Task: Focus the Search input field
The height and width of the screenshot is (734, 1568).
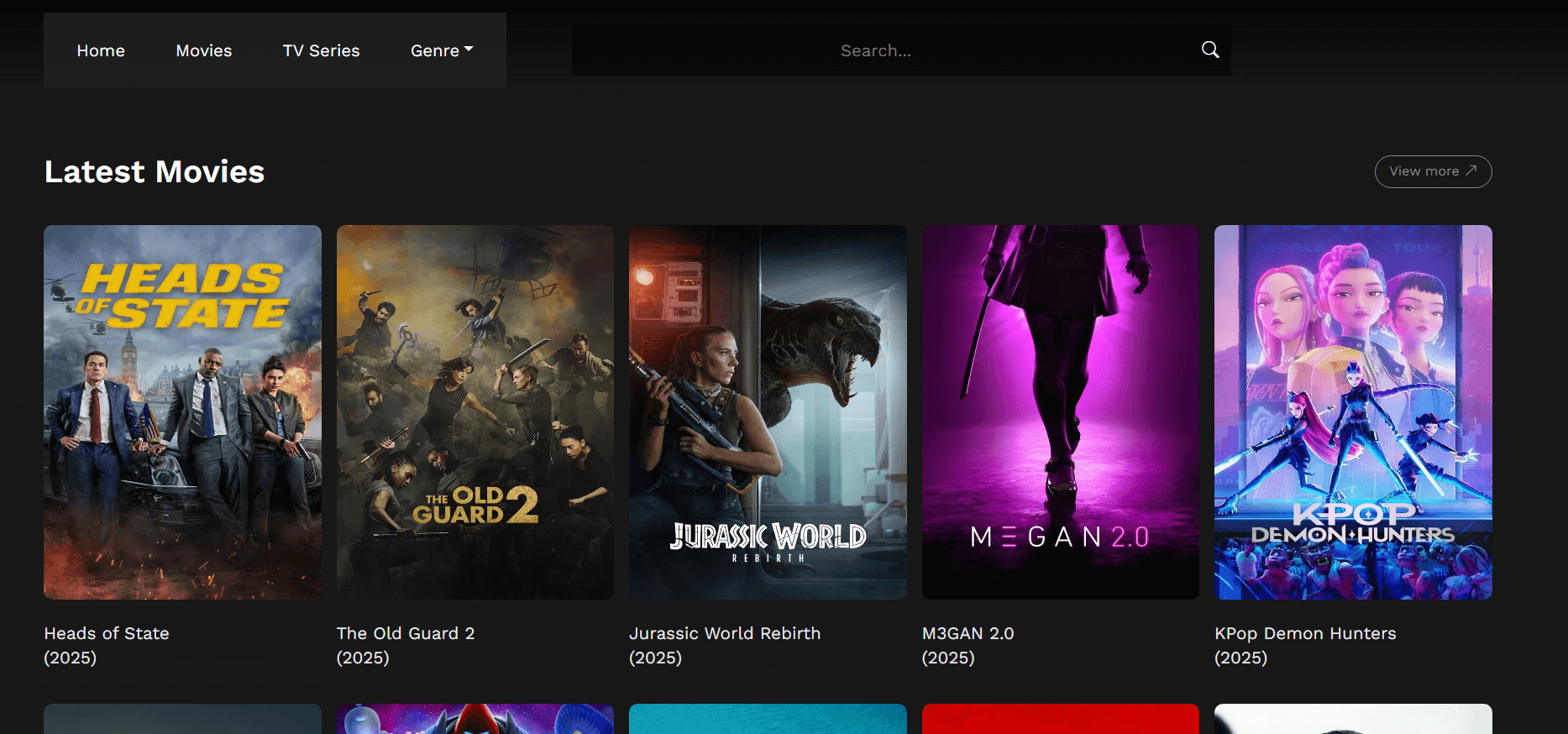Action: tap(876, 50)
